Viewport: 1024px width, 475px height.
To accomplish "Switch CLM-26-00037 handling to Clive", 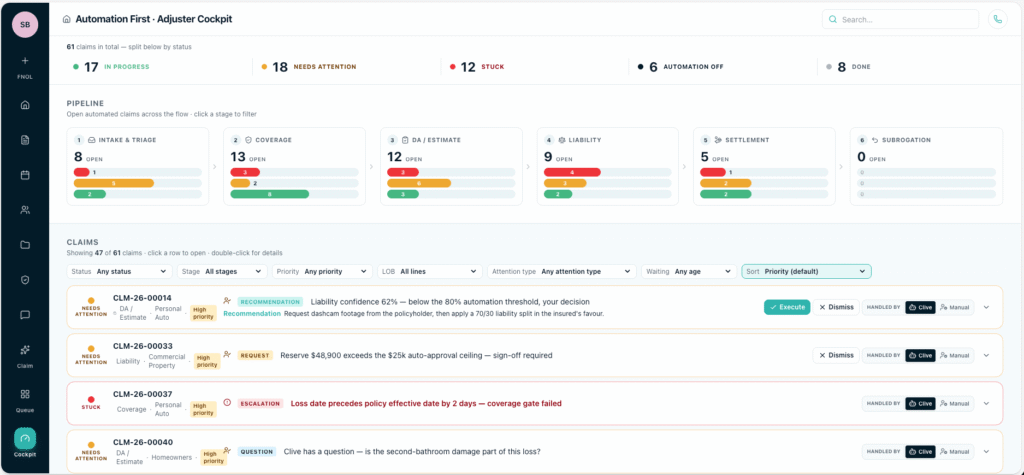I will [920, 404].
